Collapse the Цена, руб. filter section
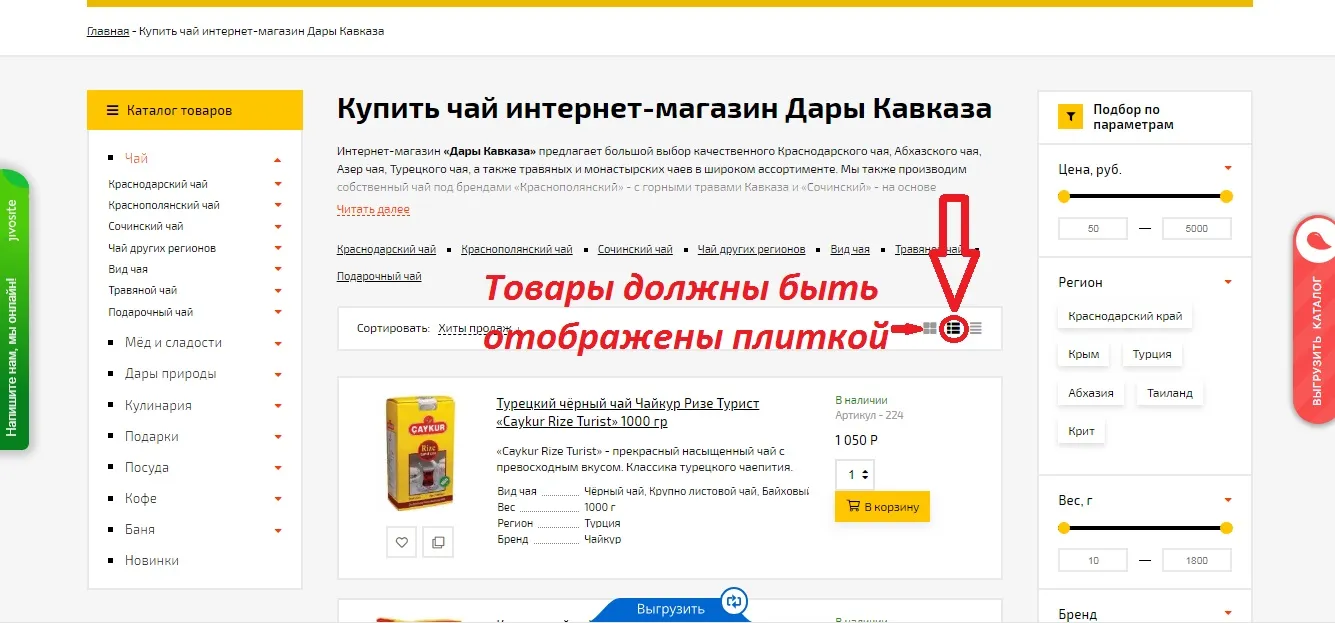Viewport: 1335px width, 623px height. click(1228, 169)
